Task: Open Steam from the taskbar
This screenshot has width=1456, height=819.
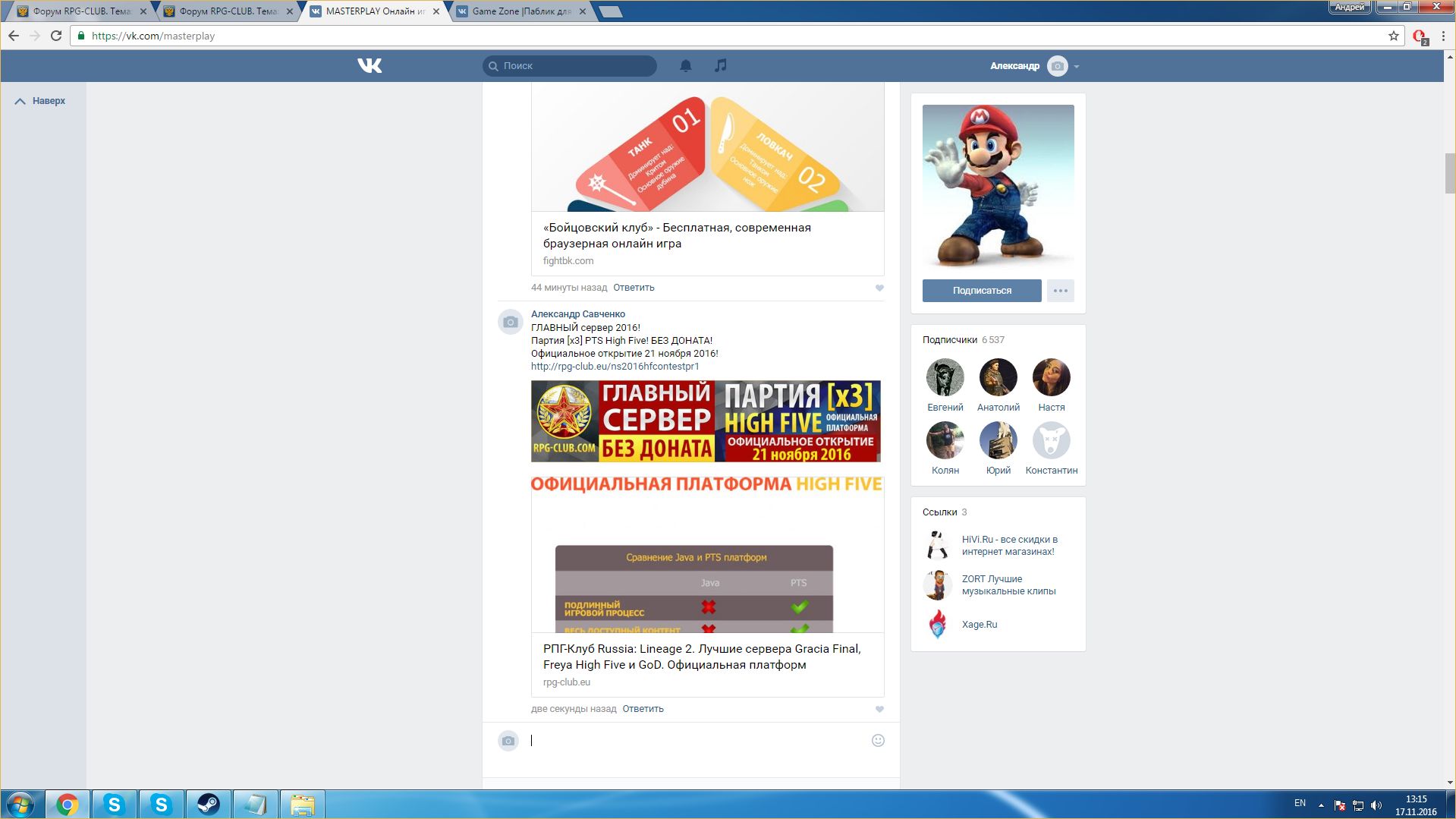Action: pos(208,805)
